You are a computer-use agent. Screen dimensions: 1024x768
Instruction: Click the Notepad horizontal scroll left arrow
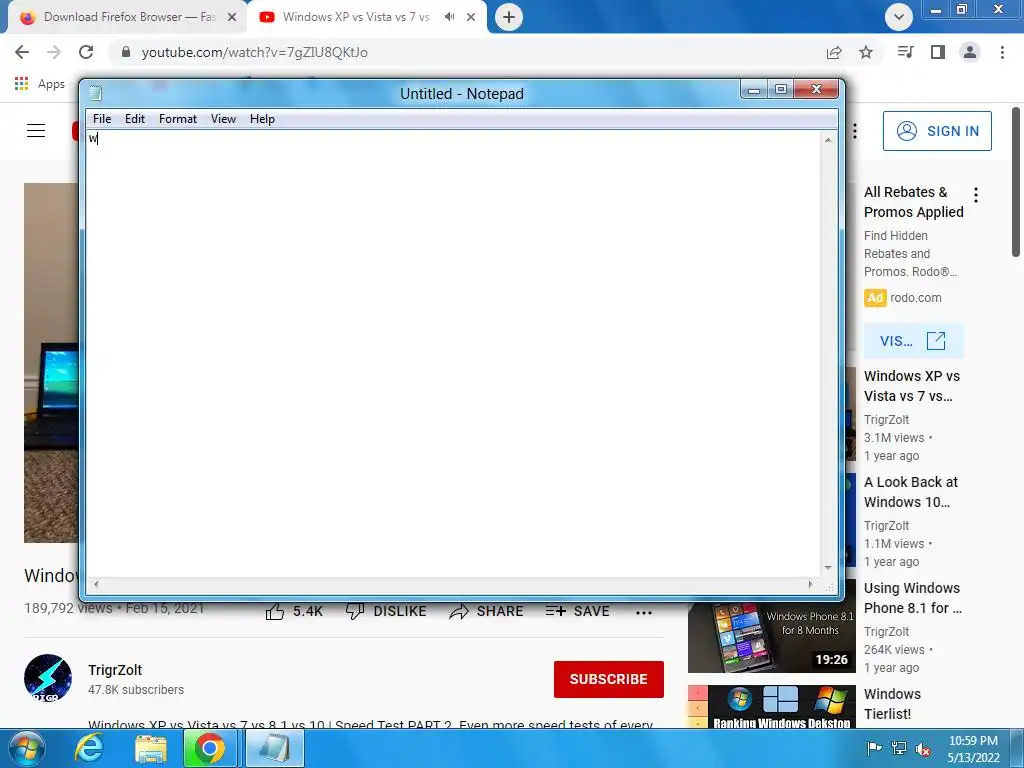point(96,584)
